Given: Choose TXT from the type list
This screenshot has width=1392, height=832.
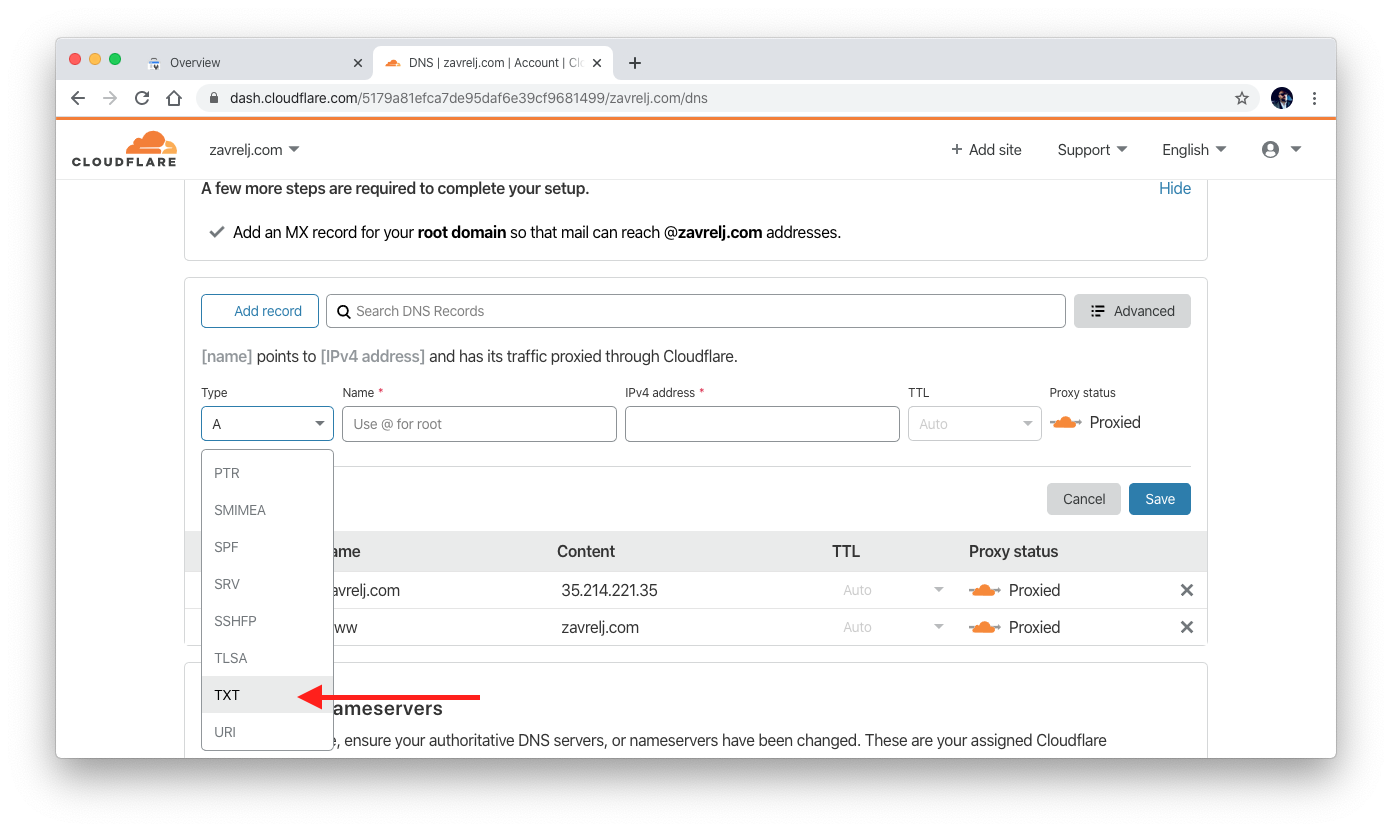Looking at the screenshot, I should pyautogui.click(x=267, y=695).
